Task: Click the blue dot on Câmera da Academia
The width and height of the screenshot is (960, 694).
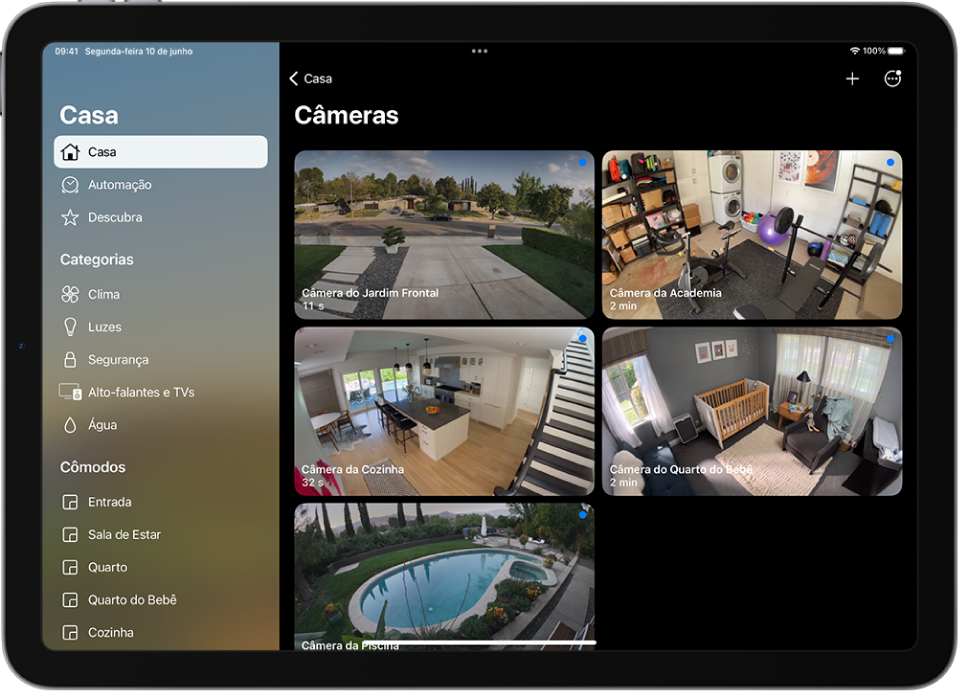Action: 890,162
